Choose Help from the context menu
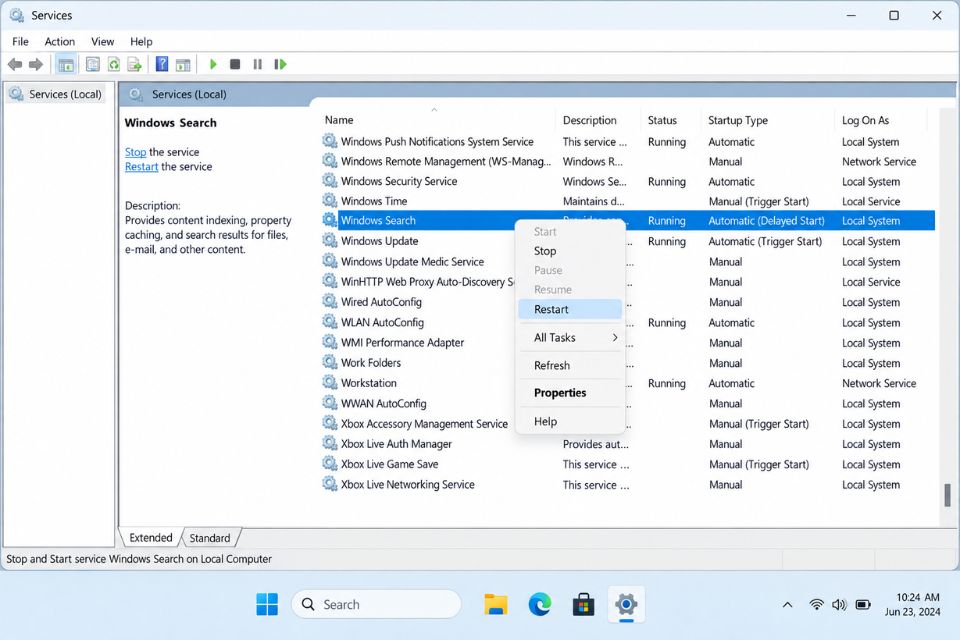The image size is (960, 640). pyautogui.click(x=570, y=421)
